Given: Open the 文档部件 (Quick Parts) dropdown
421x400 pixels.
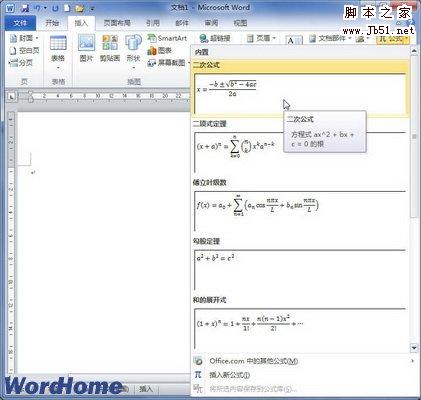Looking at the screenshot, I should click(x=330, y=39).
